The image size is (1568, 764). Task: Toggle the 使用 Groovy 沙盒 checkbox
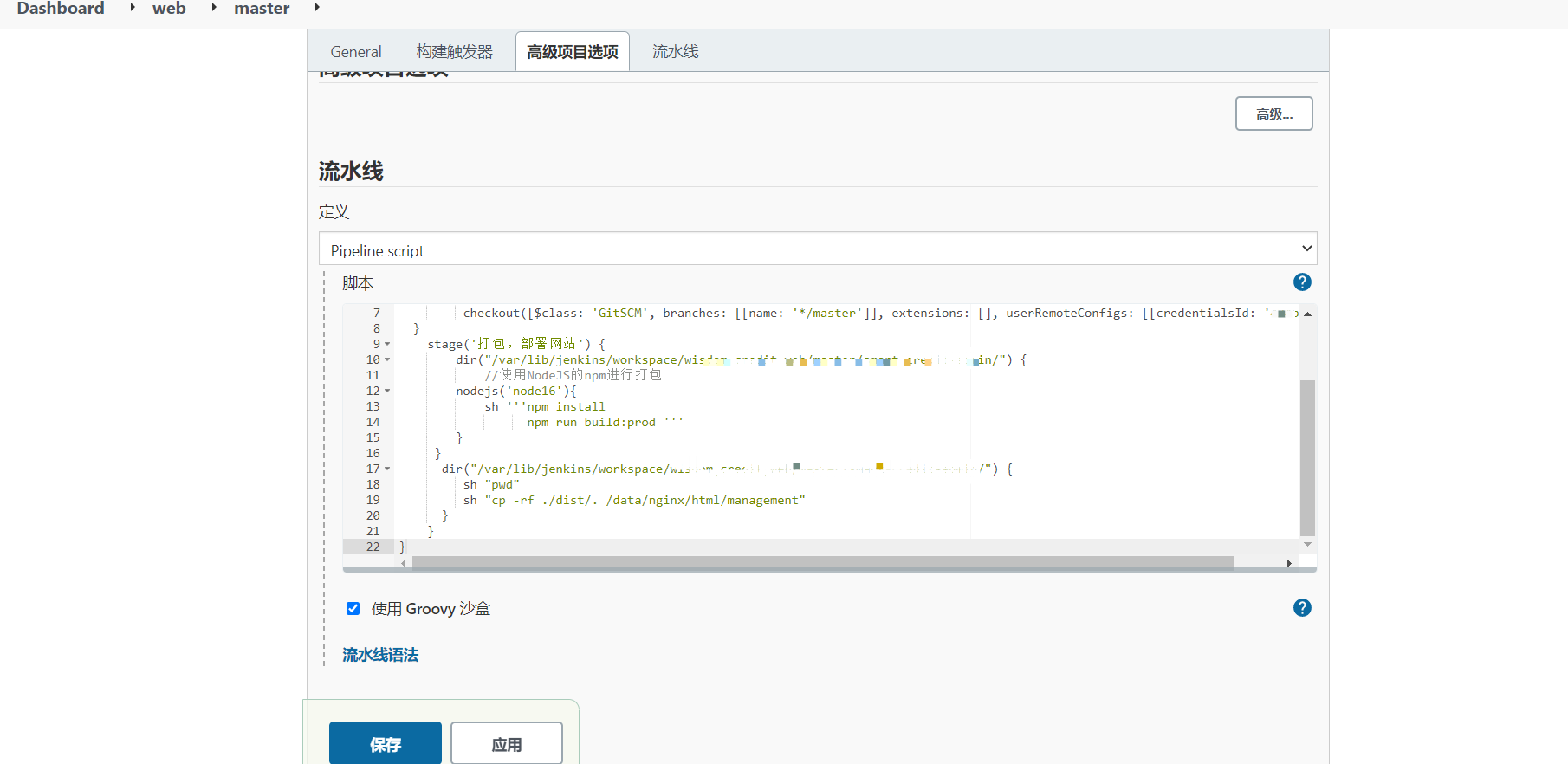353,609
